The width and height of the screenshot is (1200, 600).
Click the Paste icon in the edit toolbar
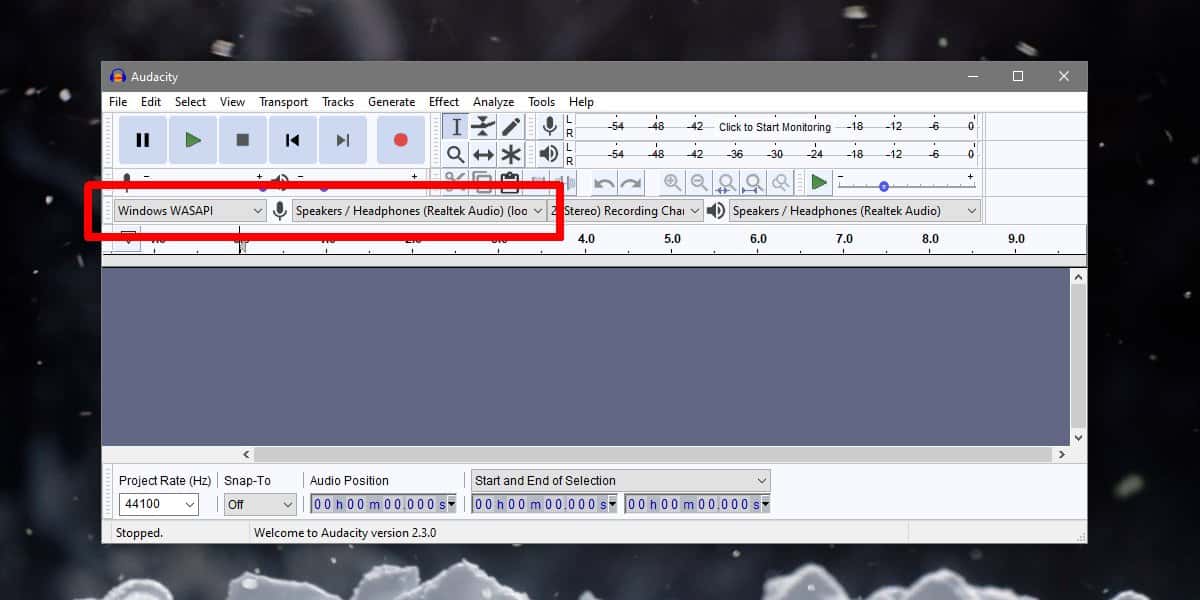tap(511, 181)
